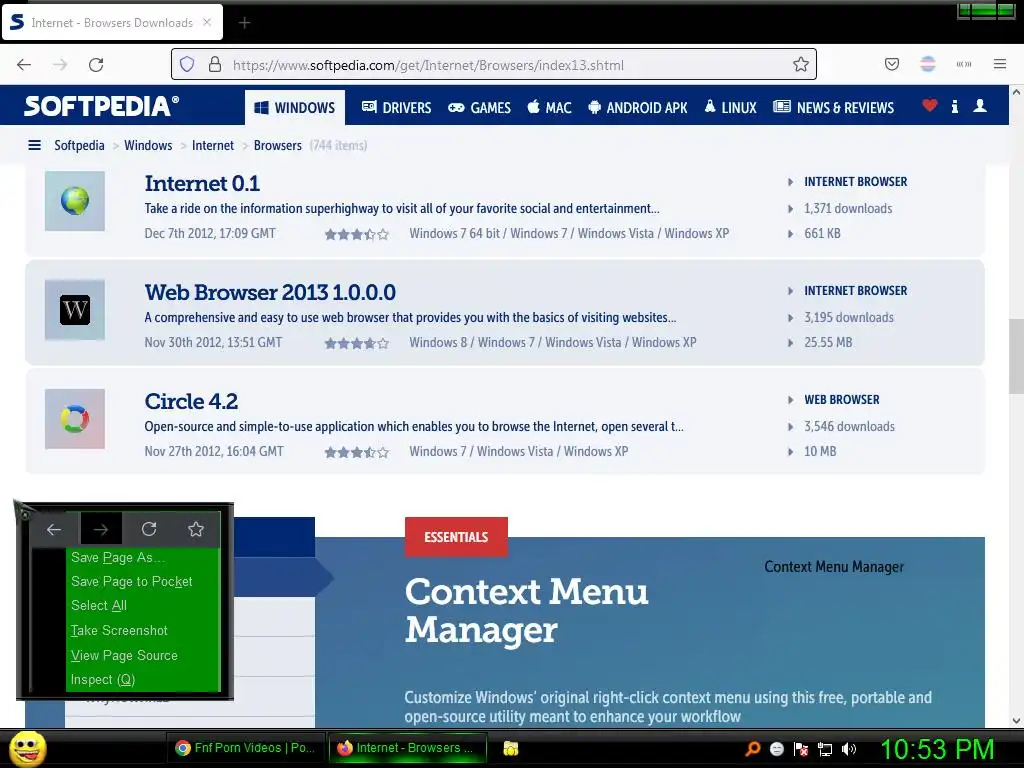Switch to Firefox Internet - Browsers taskbar button

tap(408, 748)
